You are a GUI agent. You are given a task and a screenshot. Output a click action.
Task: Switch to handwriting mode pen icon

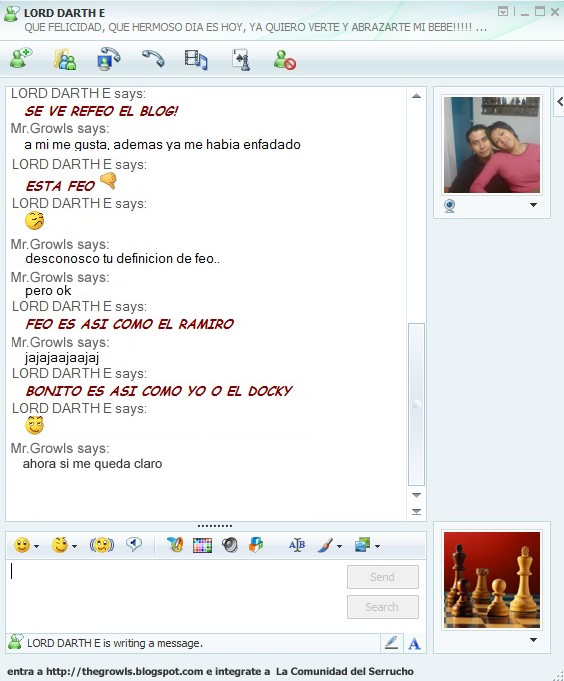click(391, 643)
